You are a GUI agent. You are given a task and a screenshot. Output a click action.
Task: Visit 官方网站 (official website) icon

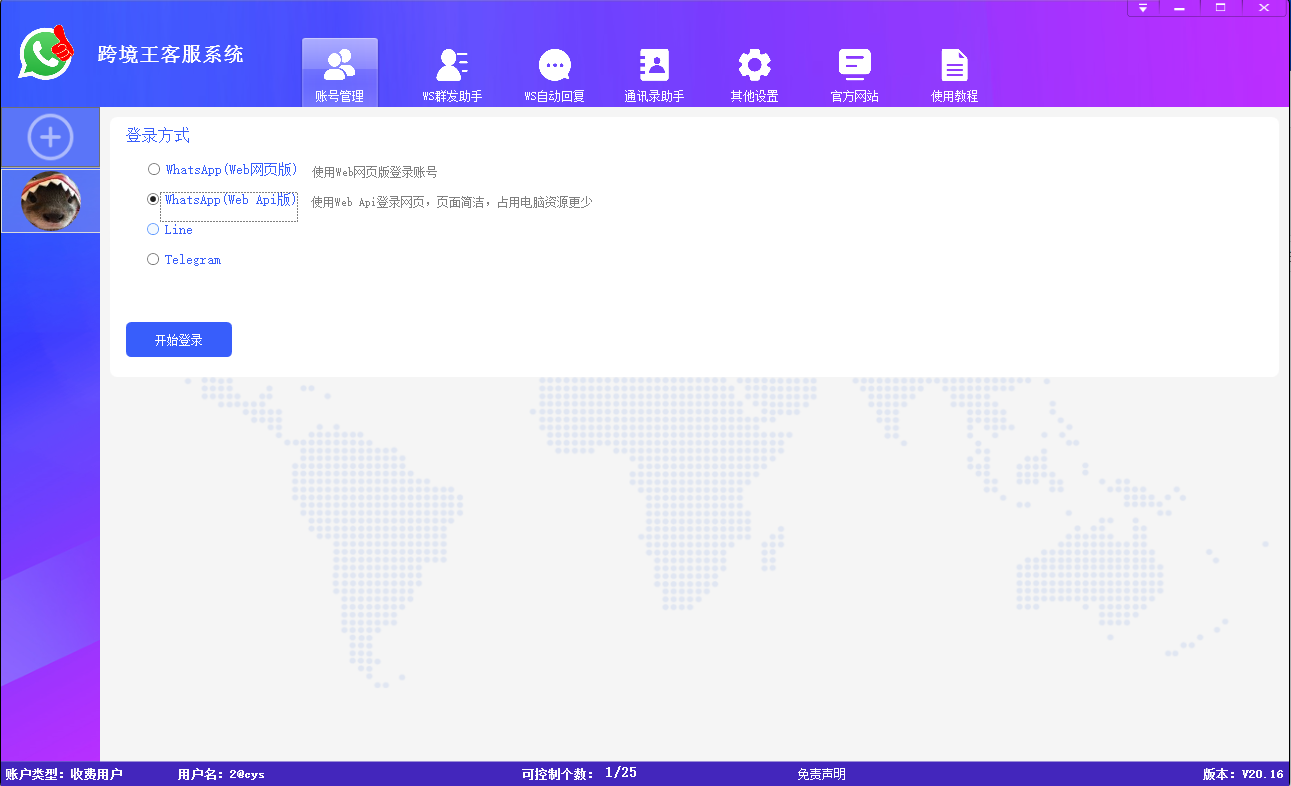(853, 70)
